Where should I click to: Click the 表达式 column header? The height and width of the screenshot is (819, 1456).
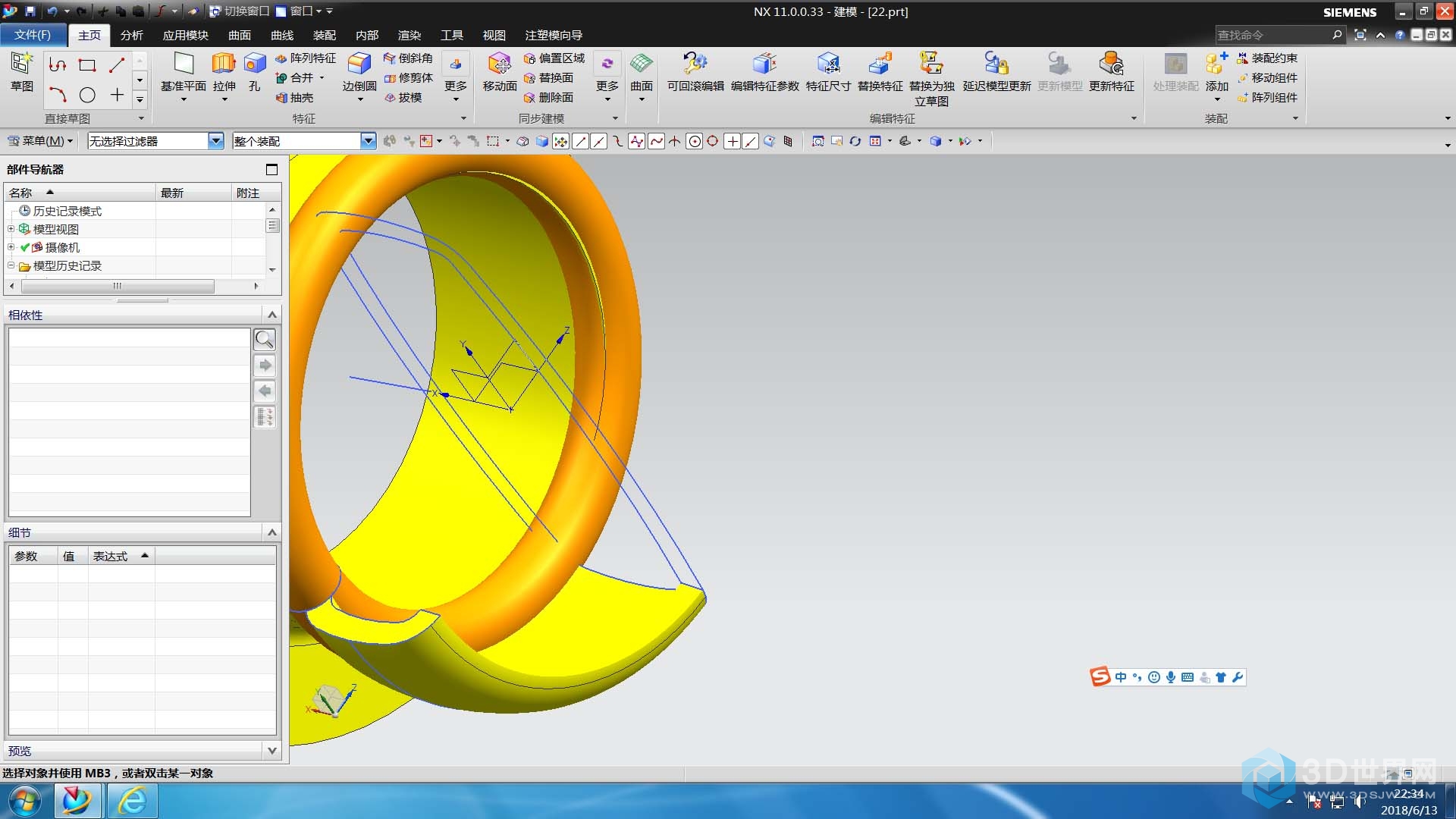coord(121,557)
